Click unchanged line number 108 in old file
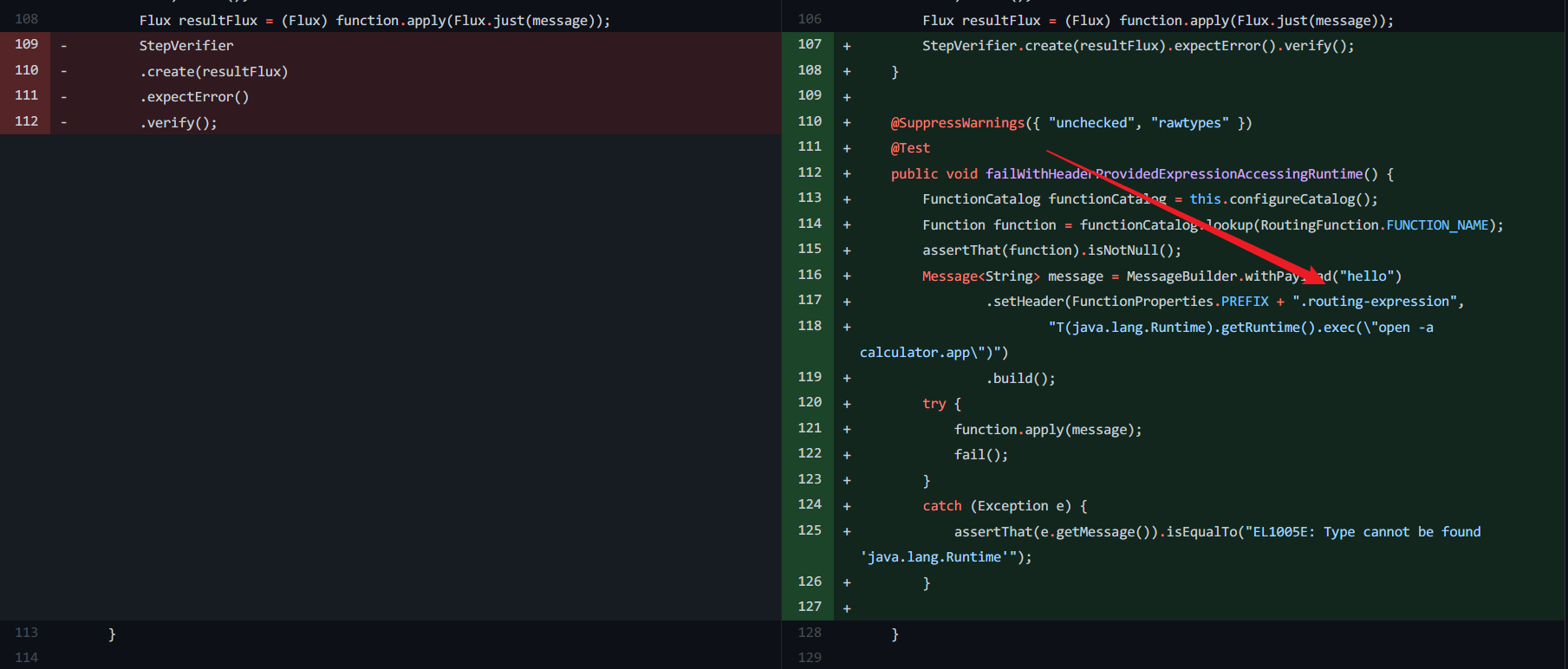Viewport: 1568px width, 669px height. tap(26, 19)
